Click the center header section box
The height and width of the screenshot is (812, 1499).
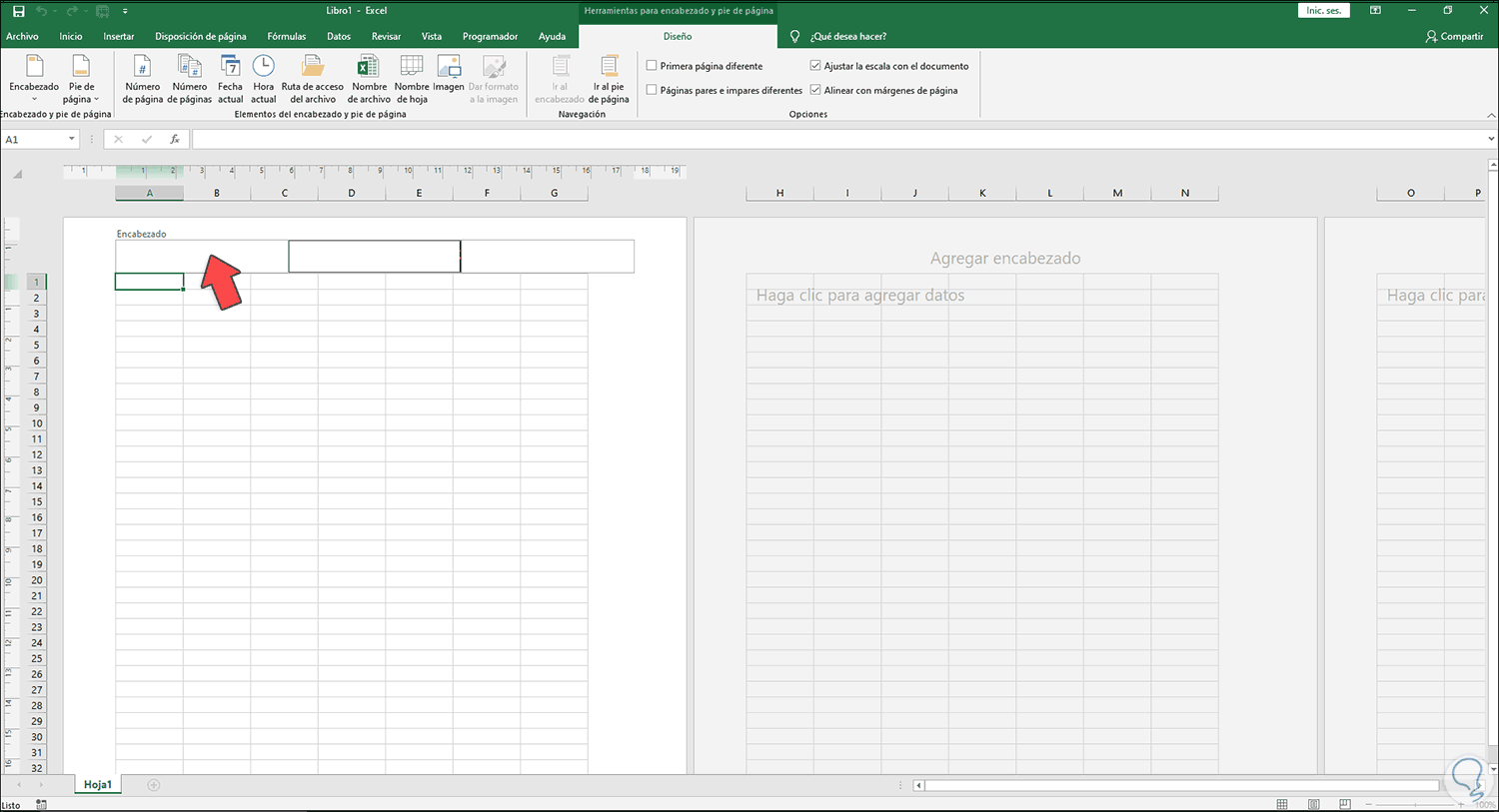tap(374, 257)
